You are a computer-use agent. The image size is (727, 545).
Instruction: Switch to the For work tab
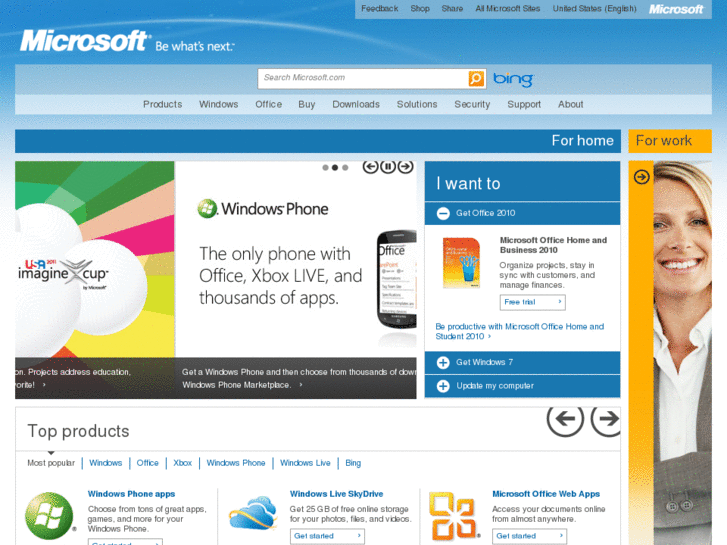pos(670,141)
